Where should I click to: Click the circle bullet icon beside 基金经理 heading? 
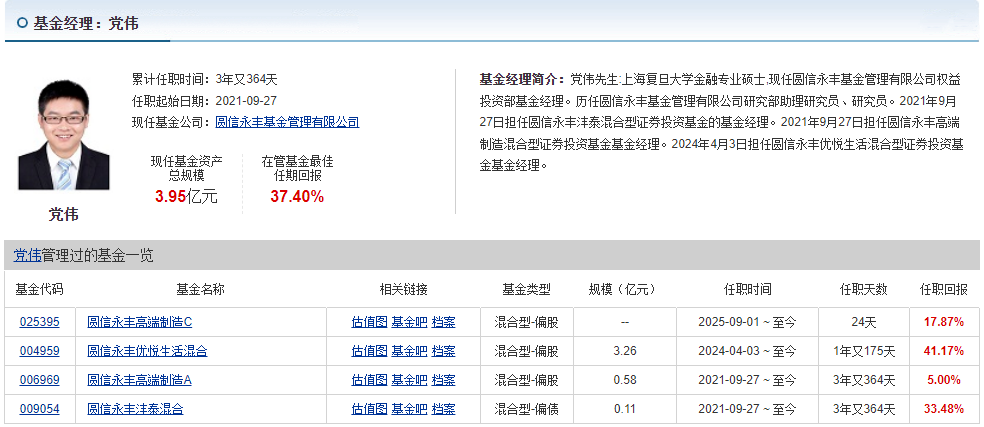click(23, 23)
